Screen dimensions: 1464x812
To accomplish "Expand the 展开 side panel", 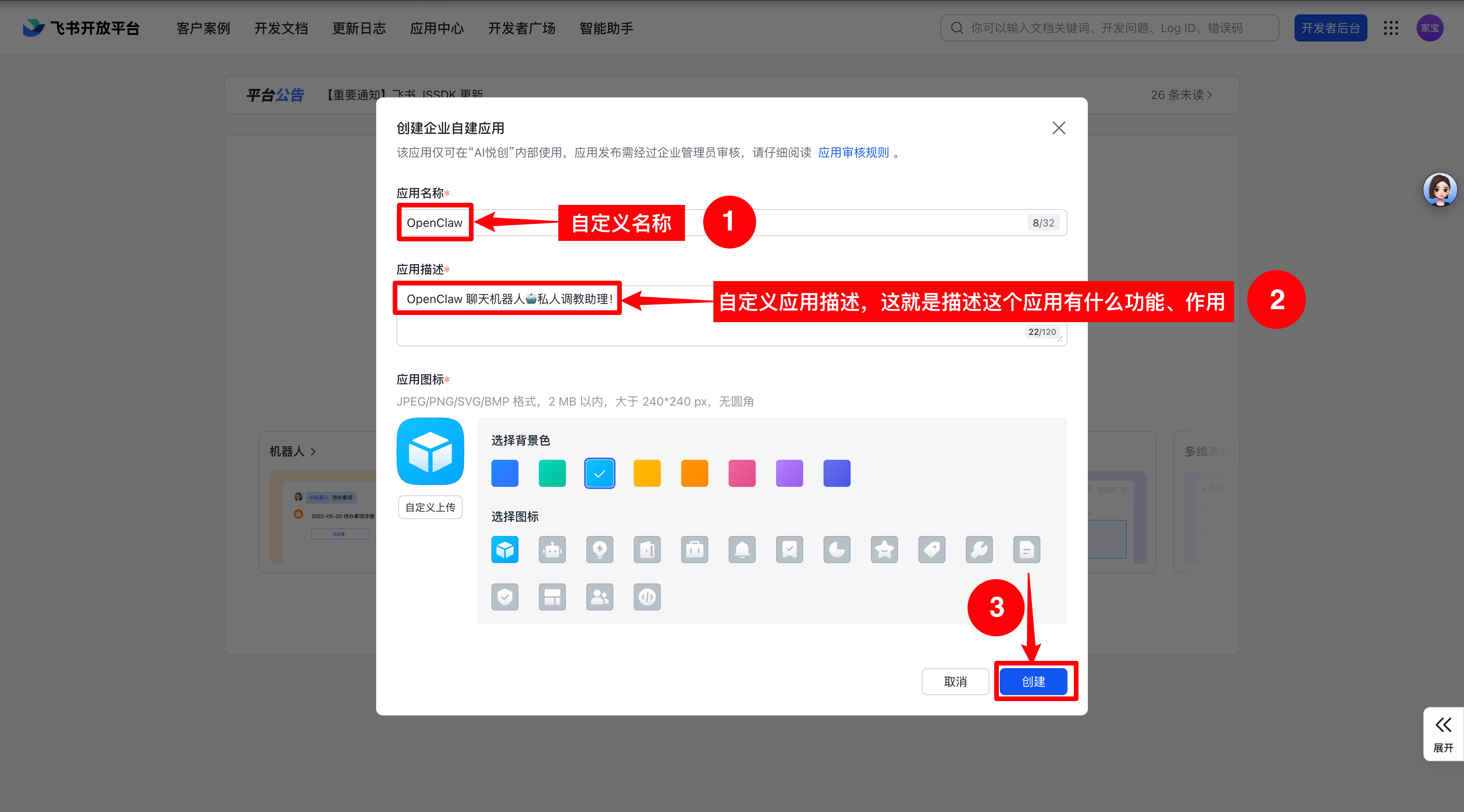I will [x=1443, y=734].
